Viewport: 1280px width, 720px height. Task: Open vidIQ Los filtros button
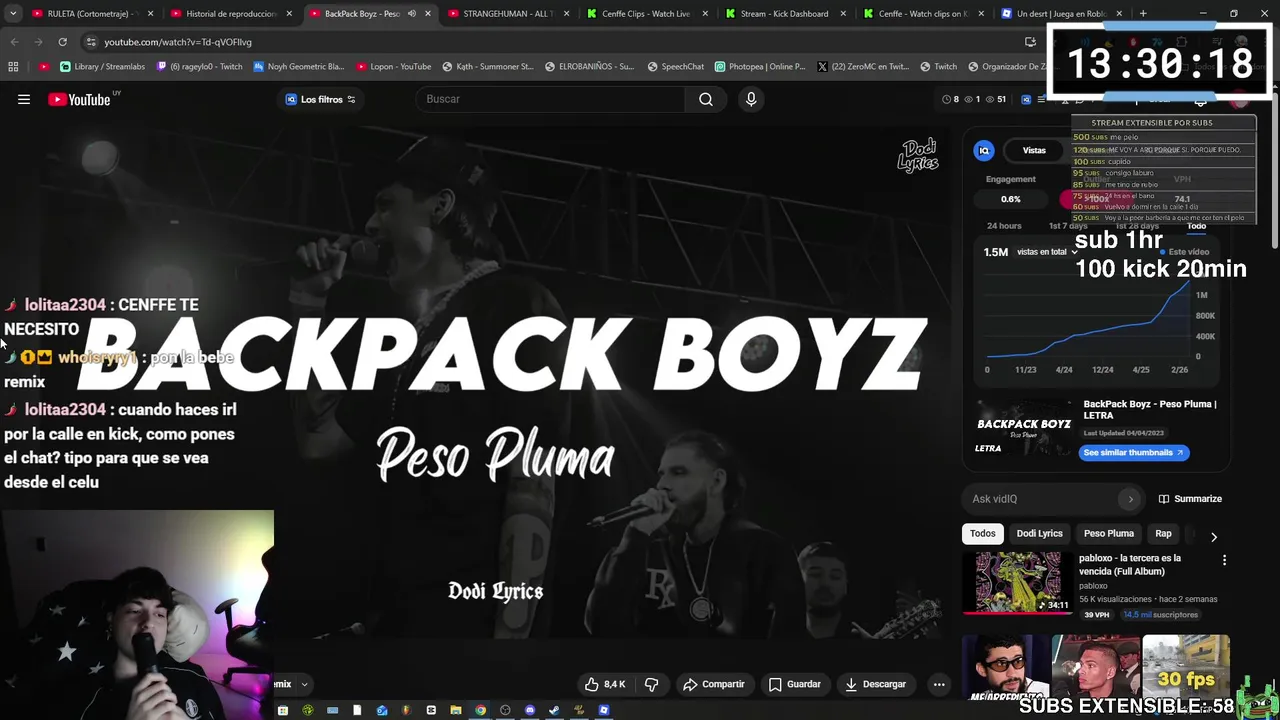pyautogui.click(x=320, y=99)
